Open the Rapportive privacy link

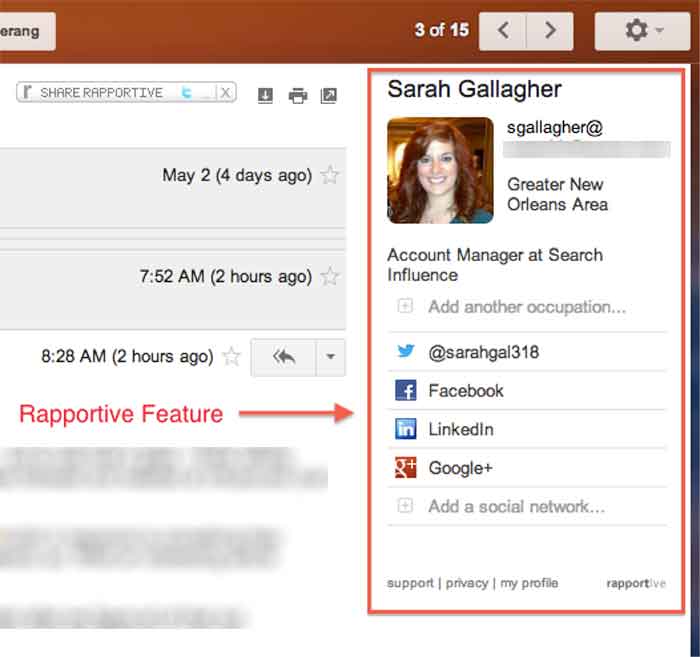(466, 583)
